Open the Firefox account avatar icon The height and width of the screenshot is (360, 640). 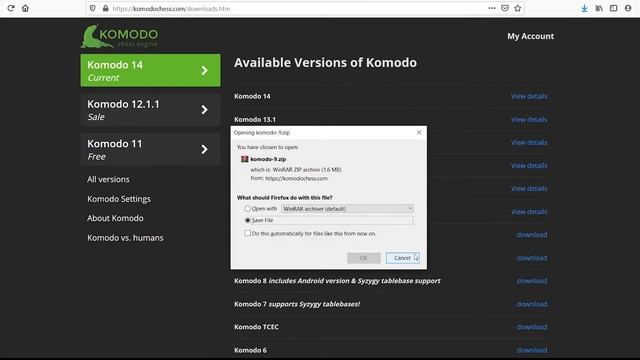click(x=628, y=8)
